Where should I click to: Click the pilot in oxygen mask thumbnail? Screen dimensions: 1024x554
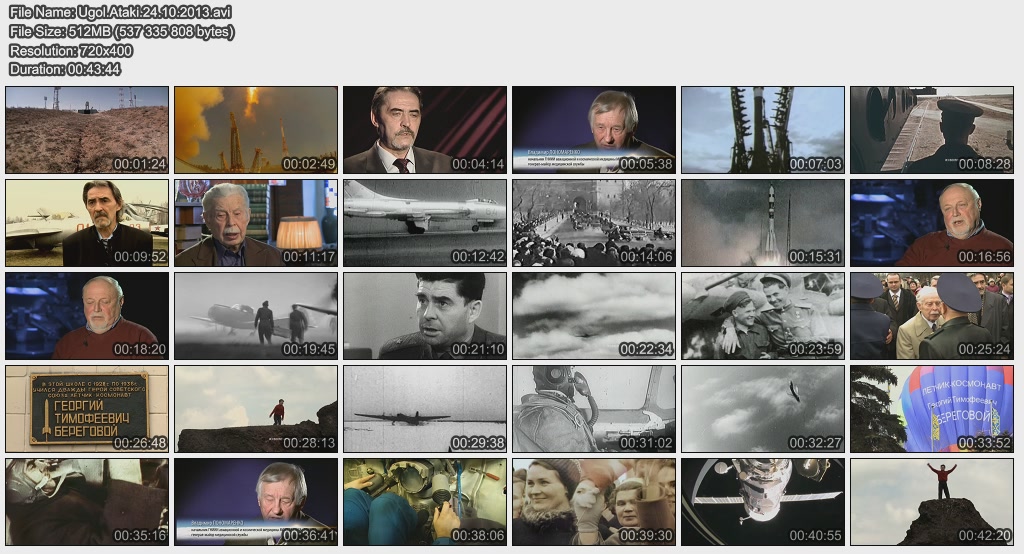click(x=594, y=409)
